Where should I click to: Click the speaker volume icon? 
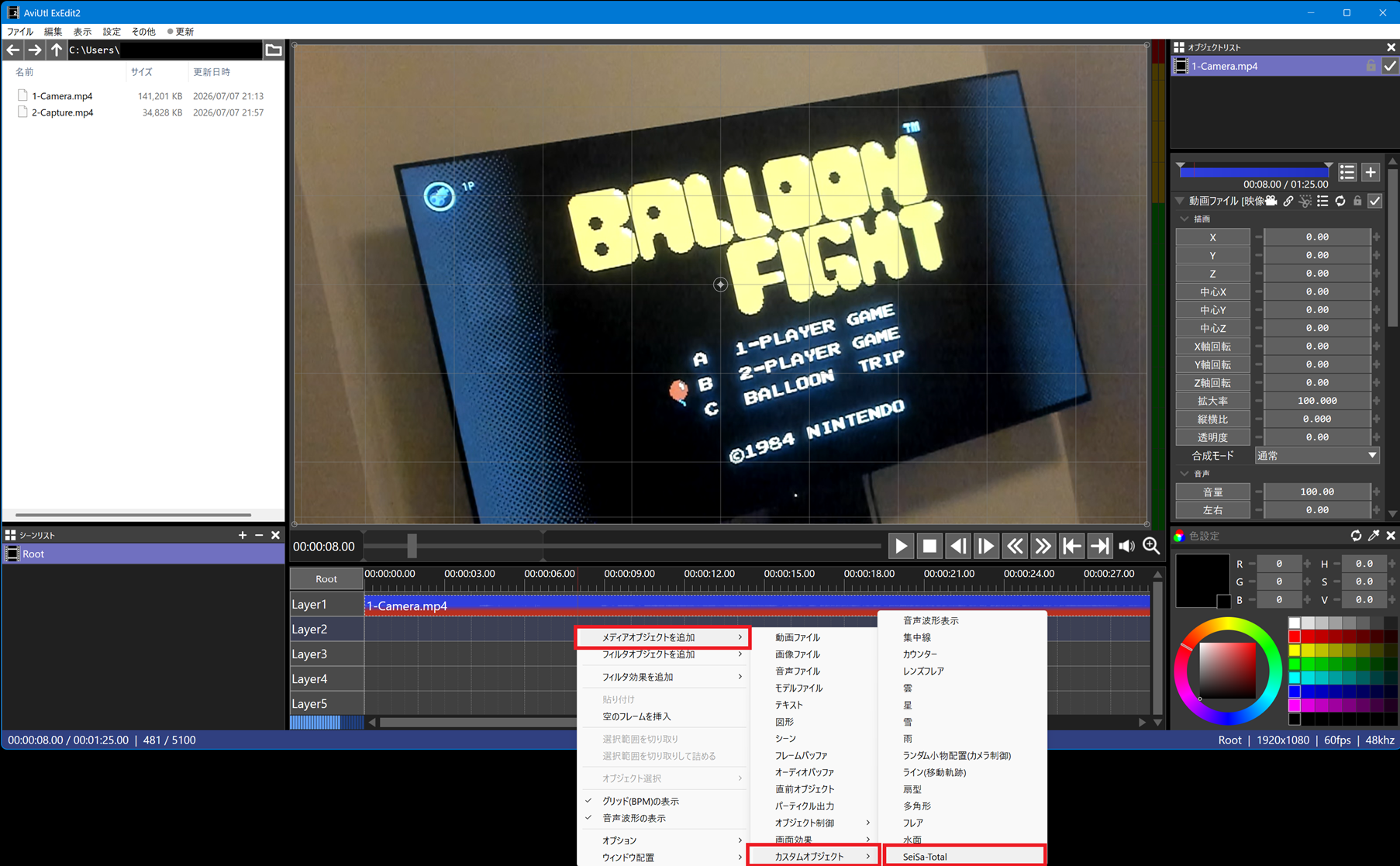[1126, 547]
